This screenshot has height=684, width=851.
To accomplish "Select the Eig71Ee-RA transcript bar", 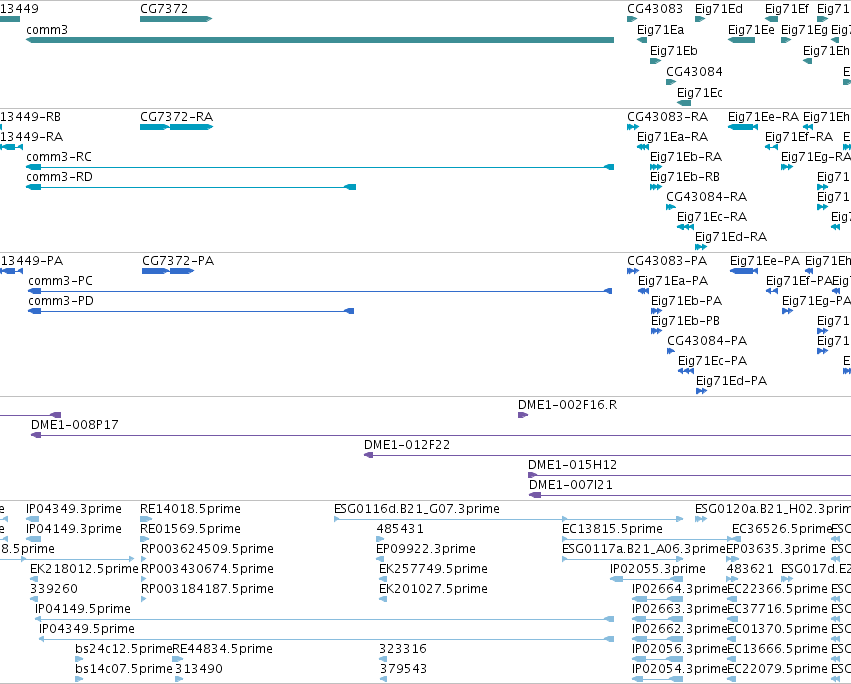I will pyautogui.click(x=743, y=127).
